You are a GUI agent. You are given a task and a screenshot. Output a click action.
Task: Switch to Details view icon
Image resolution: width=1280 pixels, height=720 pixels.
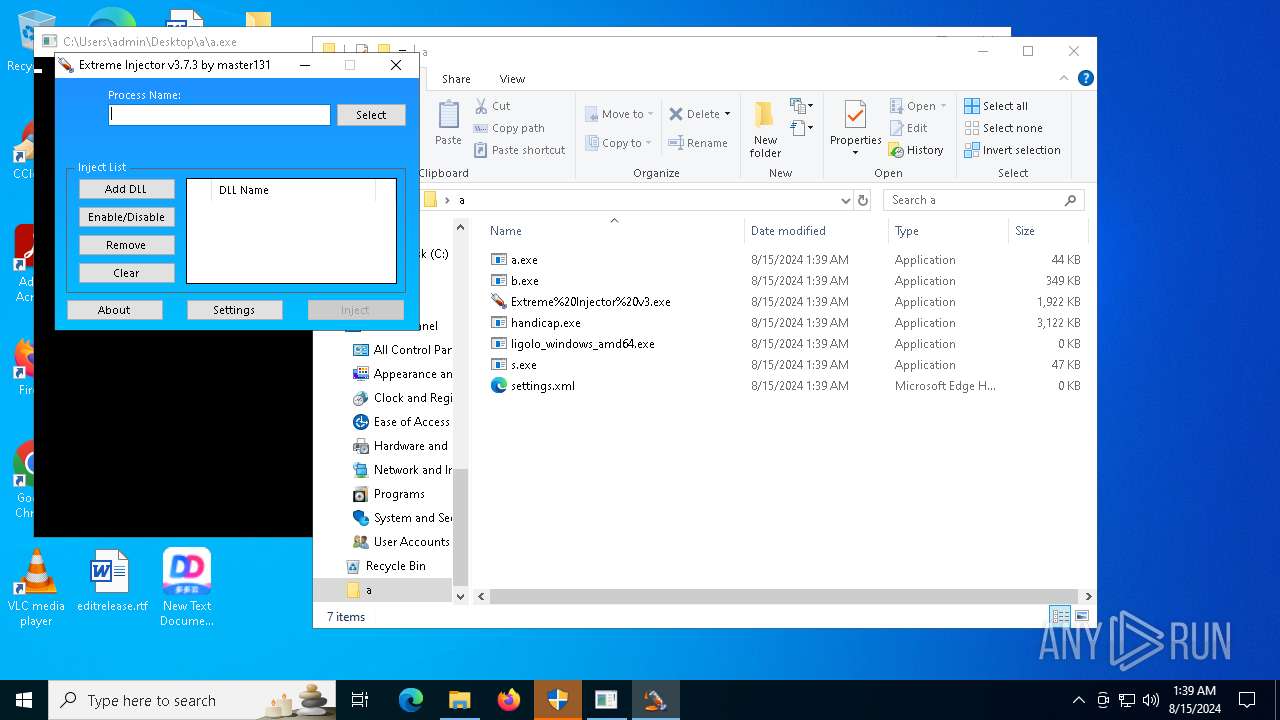click(x=1060, y=616)
